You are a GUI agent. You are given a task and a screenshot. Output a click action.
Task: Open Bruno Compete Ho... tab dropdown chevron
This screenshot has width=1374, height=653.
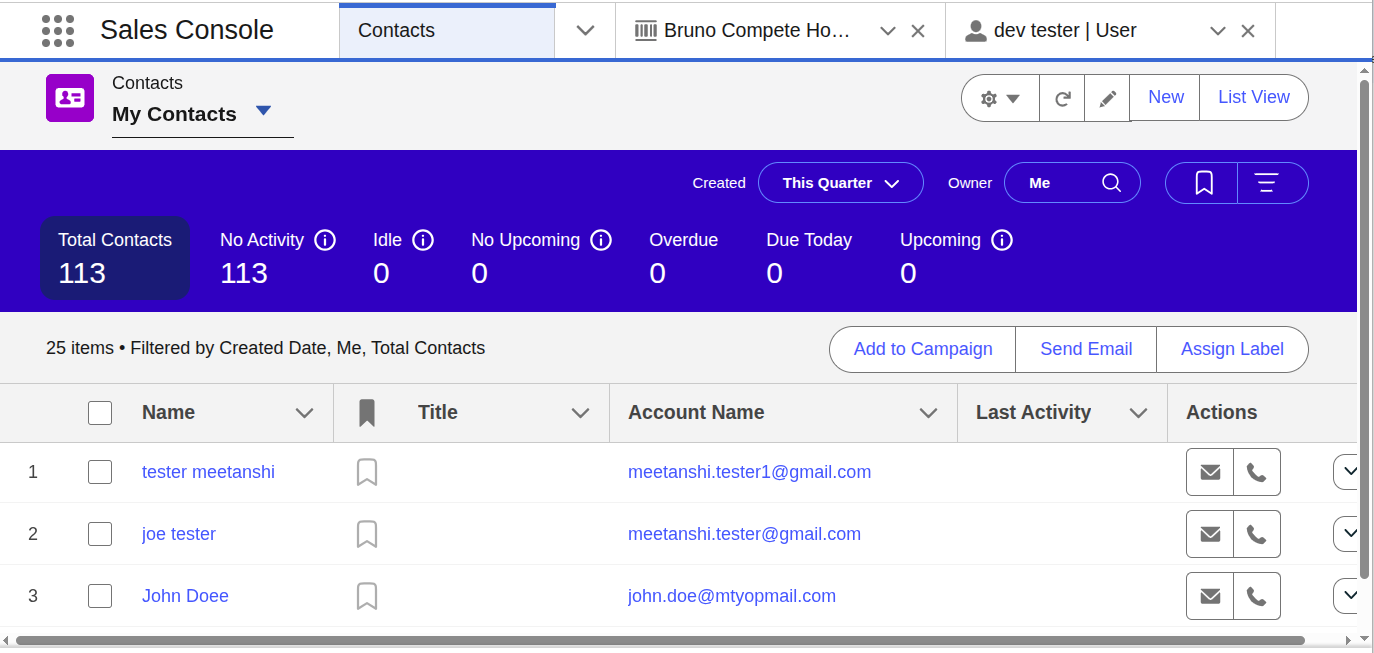pos(887,31)
